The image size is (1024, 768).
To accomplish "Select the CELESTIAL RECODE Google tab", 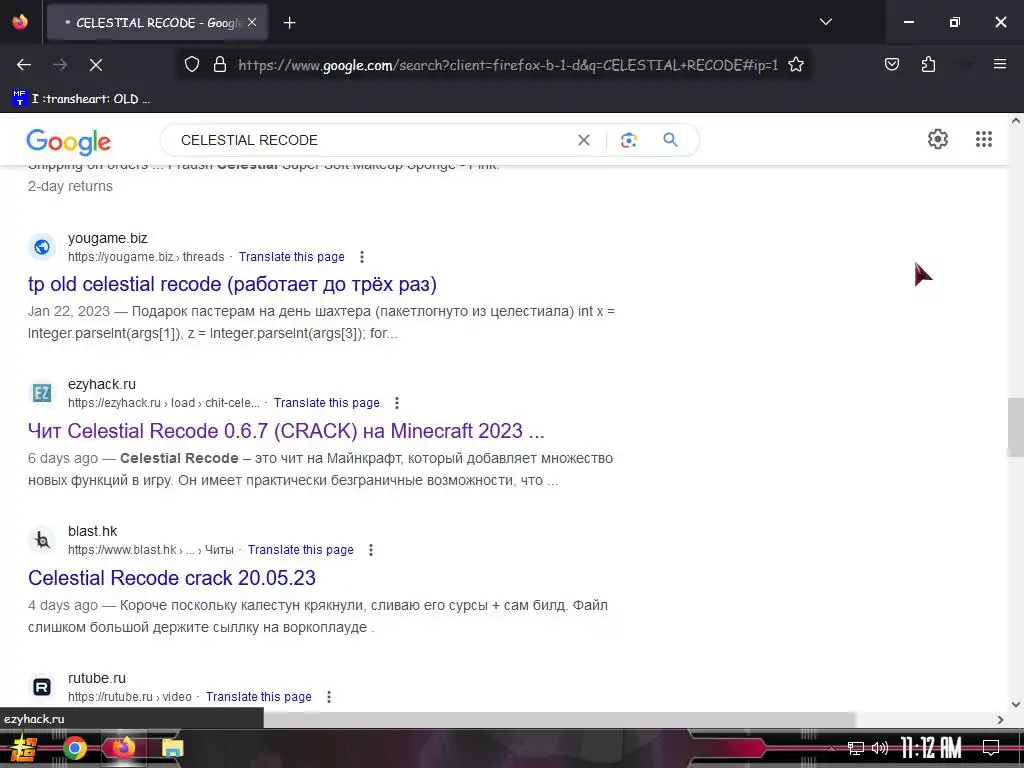I will [x=157, y=23].
